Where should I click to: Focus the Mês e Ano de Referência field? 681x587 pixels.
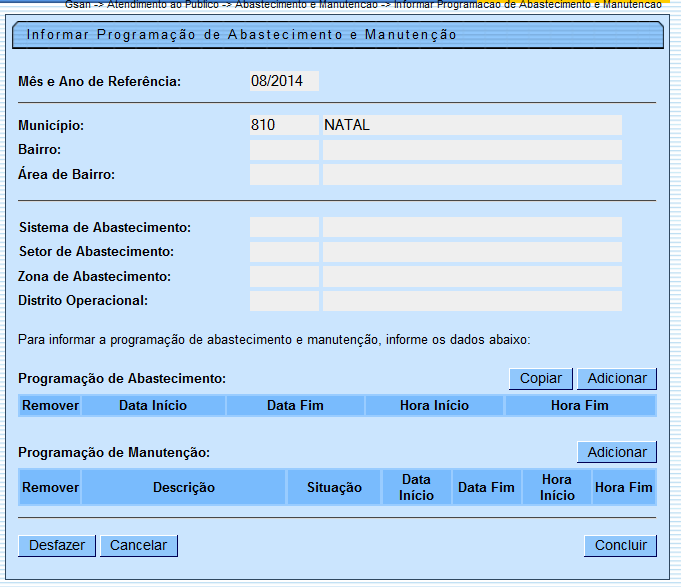pos(284,81)
